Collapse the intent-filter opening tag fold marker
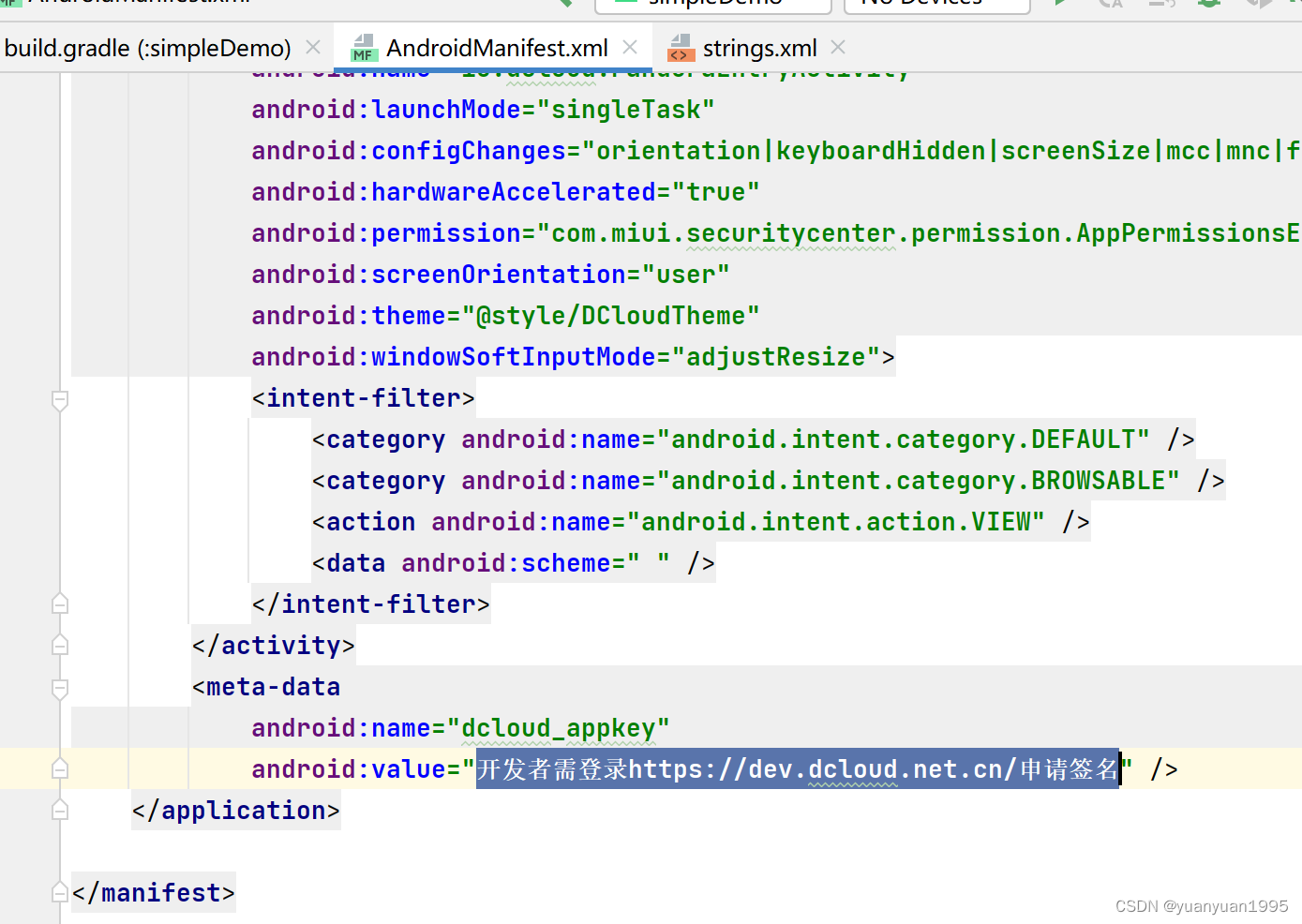The width and height of the screenshot is (1302, 924). click(x=60, y=400)
